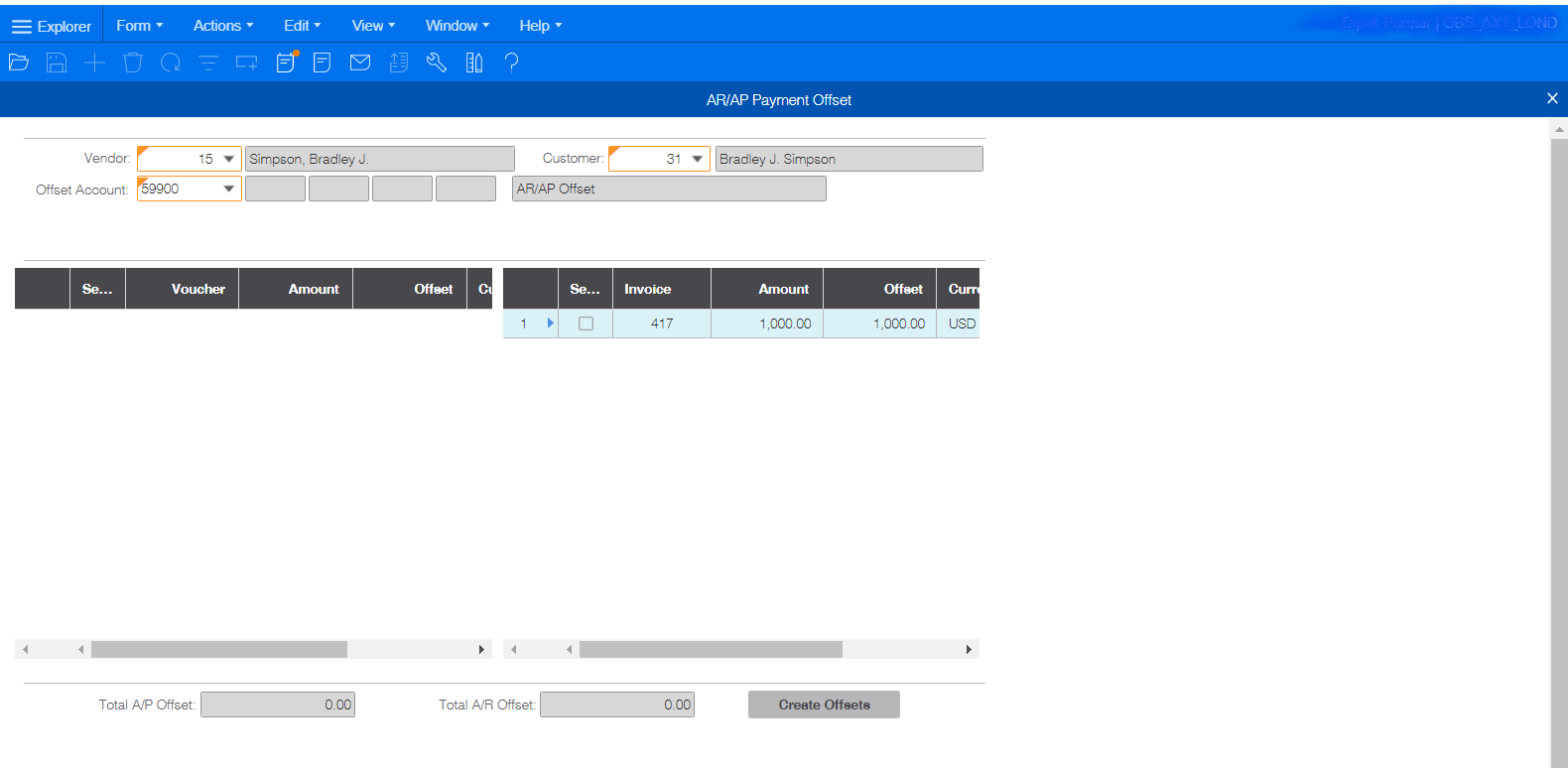Open the Explorer navigation button
1568x768 pixels.
tap(52, 26)
